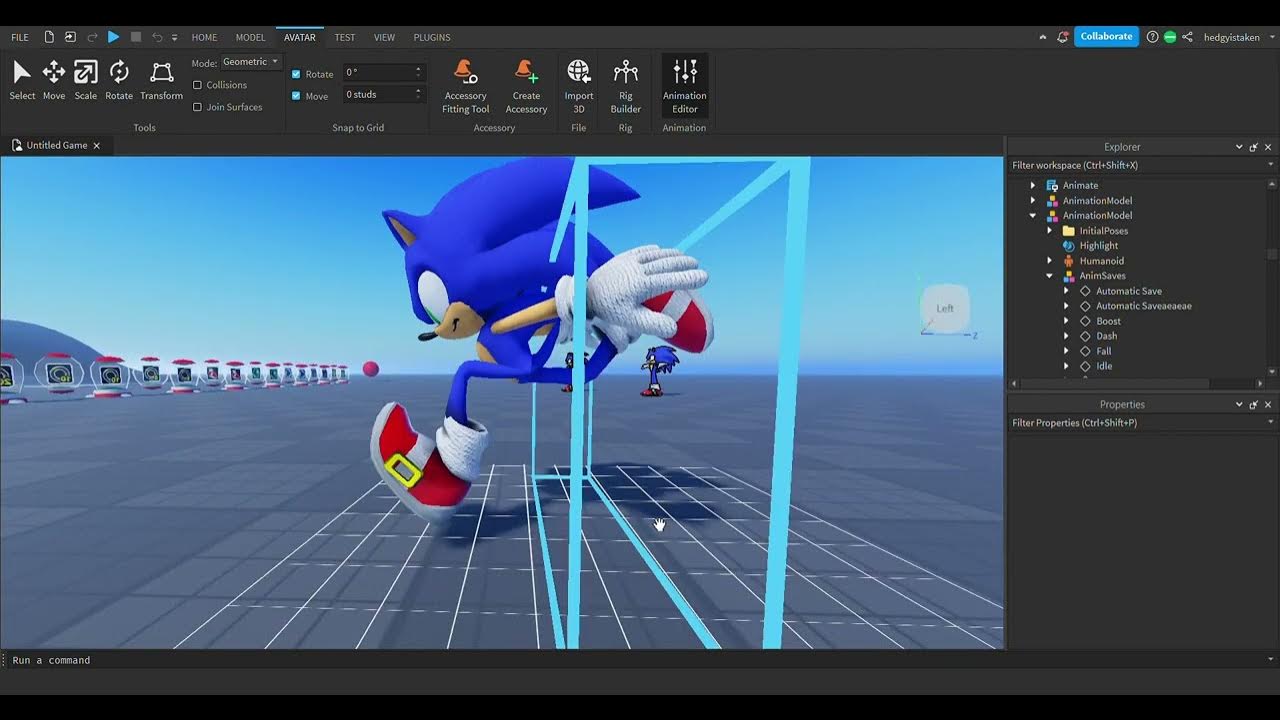Open the Filter workspace dropdown arrow
This screenshot has width=1280, height=720.
[x=1271, y=165]
